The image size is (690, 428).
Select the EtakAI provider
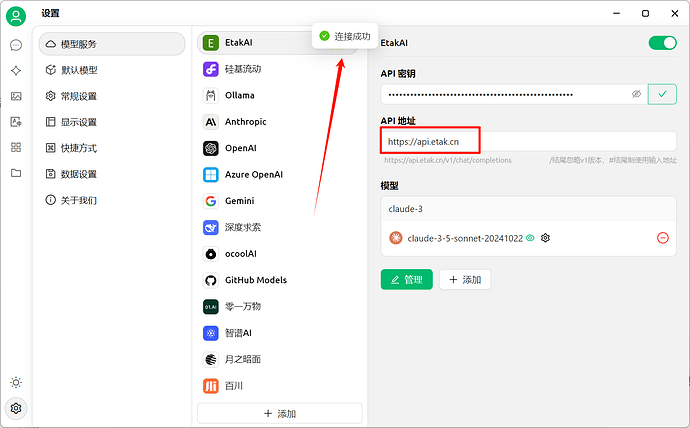(277, 43)
